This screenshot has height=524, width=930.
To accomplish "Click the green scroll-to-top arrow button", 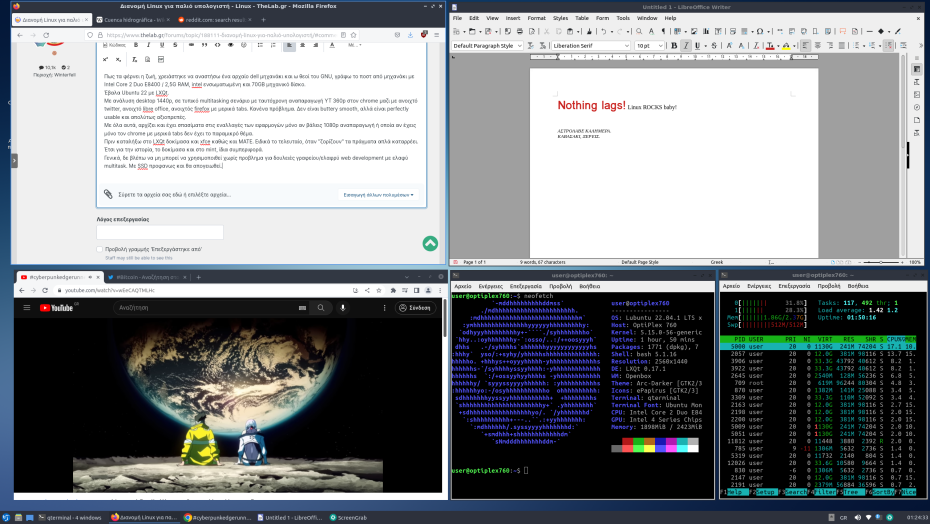I will tap(430, 243).
